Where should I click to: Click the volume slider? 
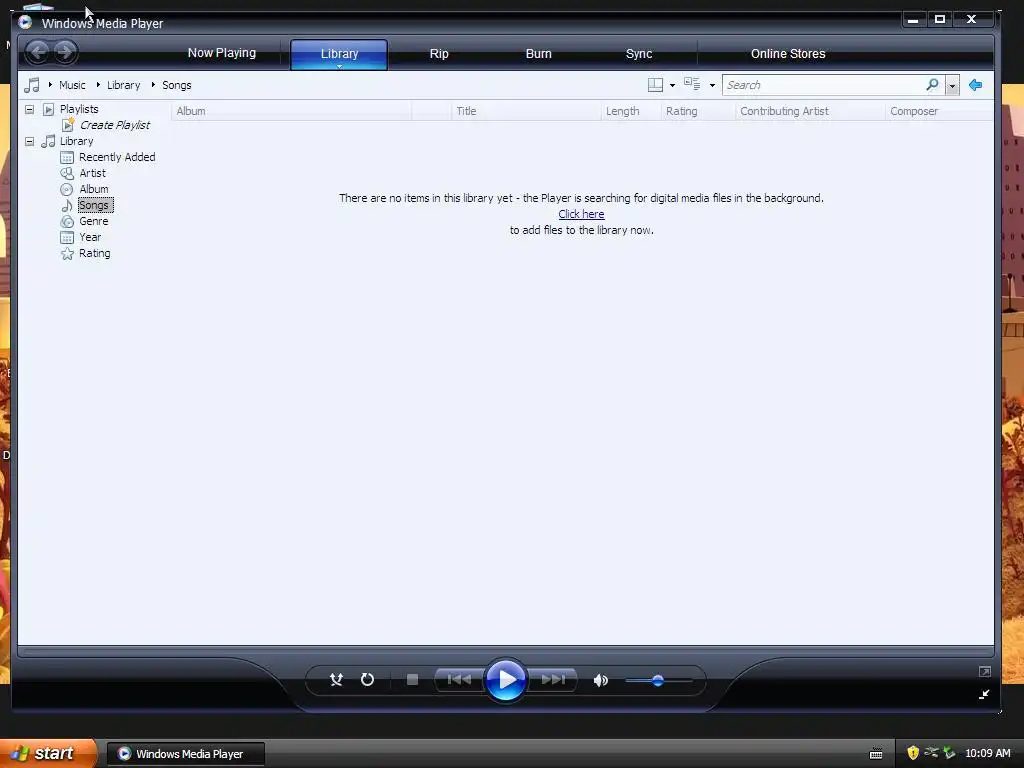[x=658, y=680]
